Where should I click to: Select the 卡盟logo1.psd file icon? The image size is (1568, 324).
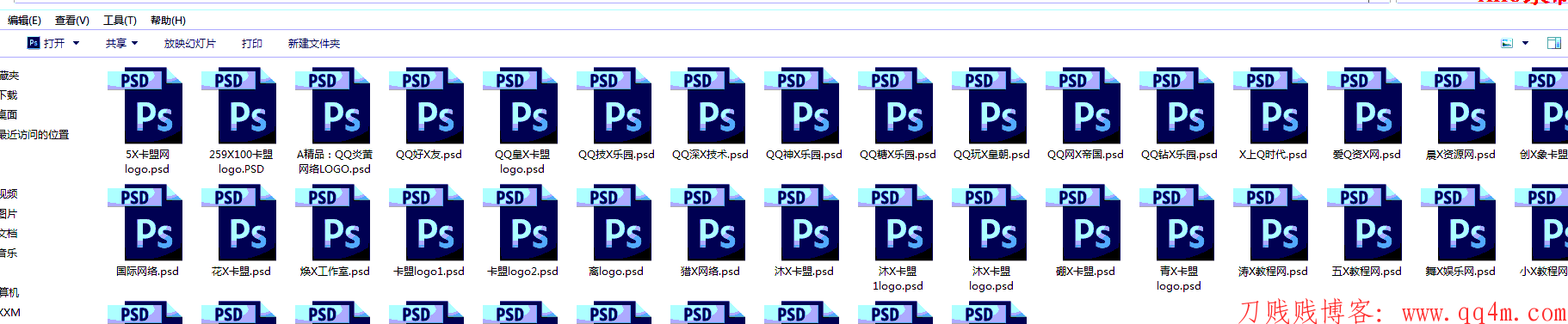[x=427, y=223]
